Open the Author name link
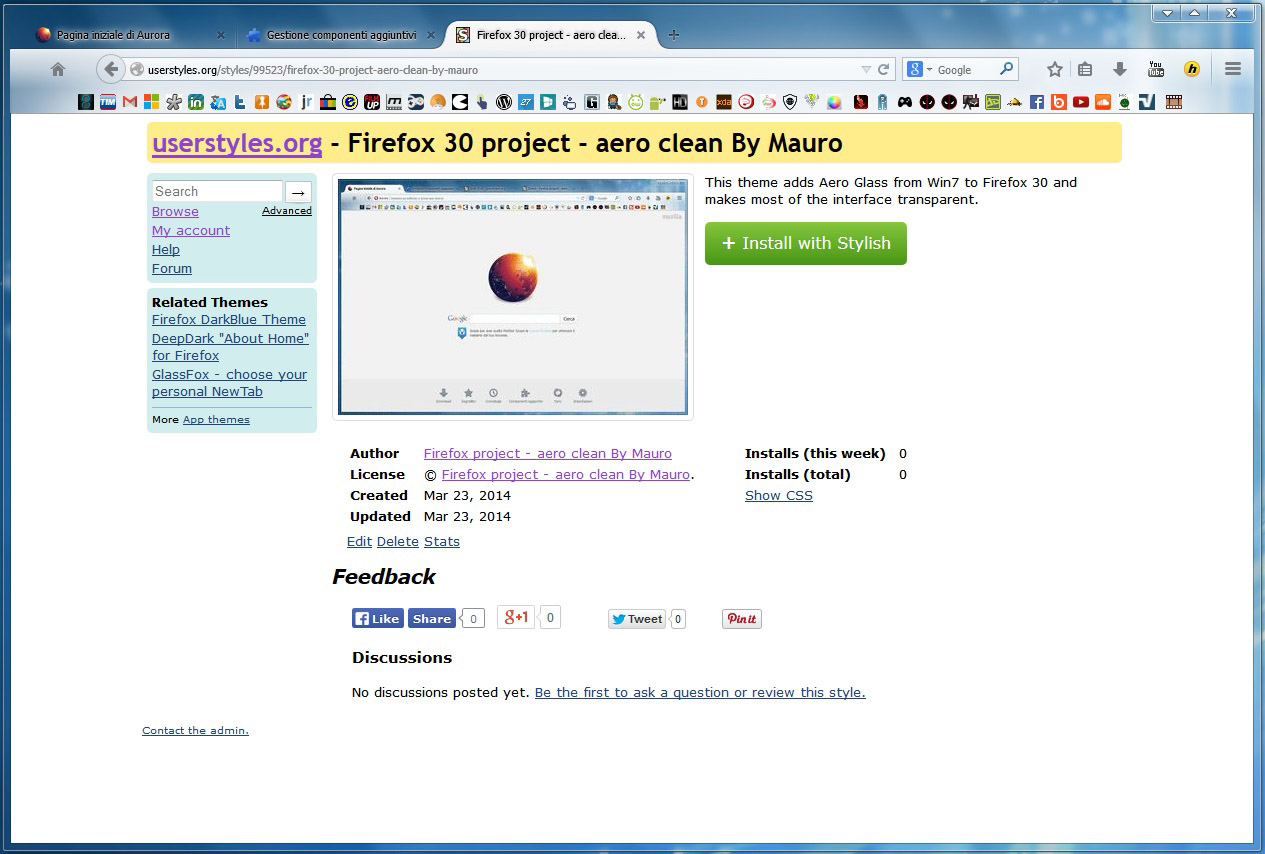This screenshot has width=1265, height=854. click(548, 454)
